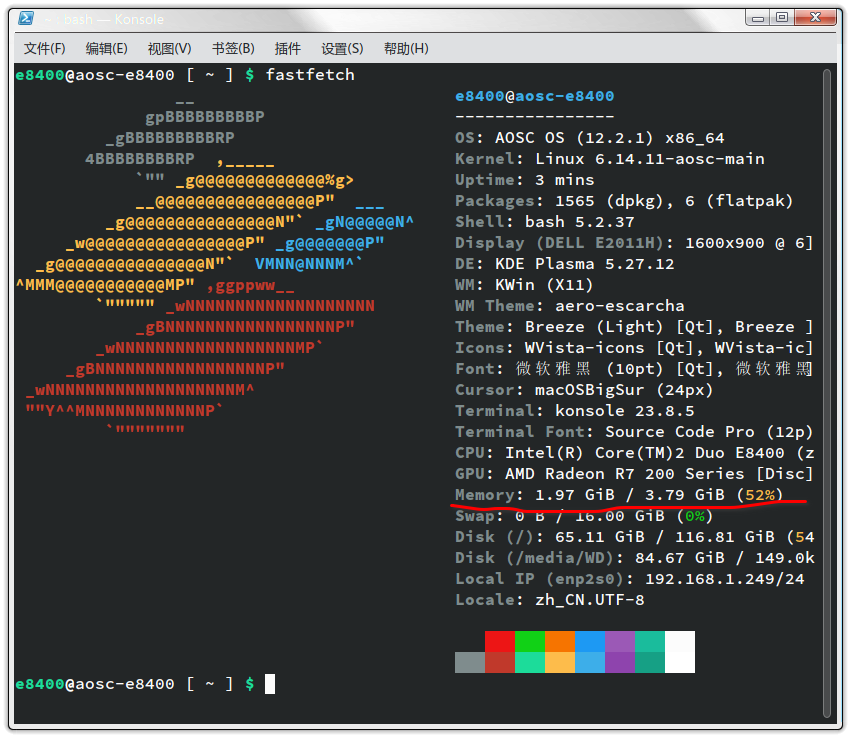The image size is (851, 738).
Task: Click the white cursor block at the prompt
Action: point(270,684)
